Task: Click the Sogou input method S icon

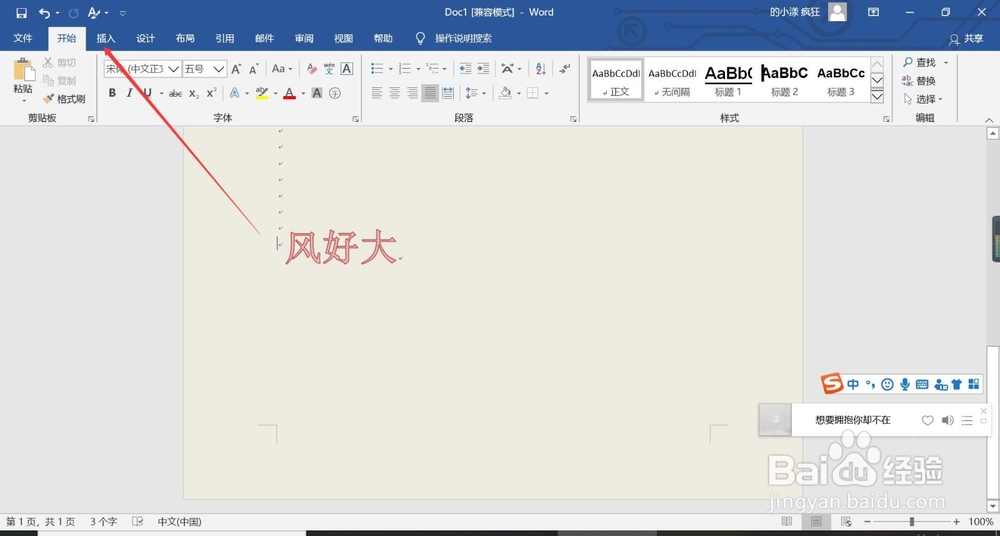Action: (x=832, y=383)
